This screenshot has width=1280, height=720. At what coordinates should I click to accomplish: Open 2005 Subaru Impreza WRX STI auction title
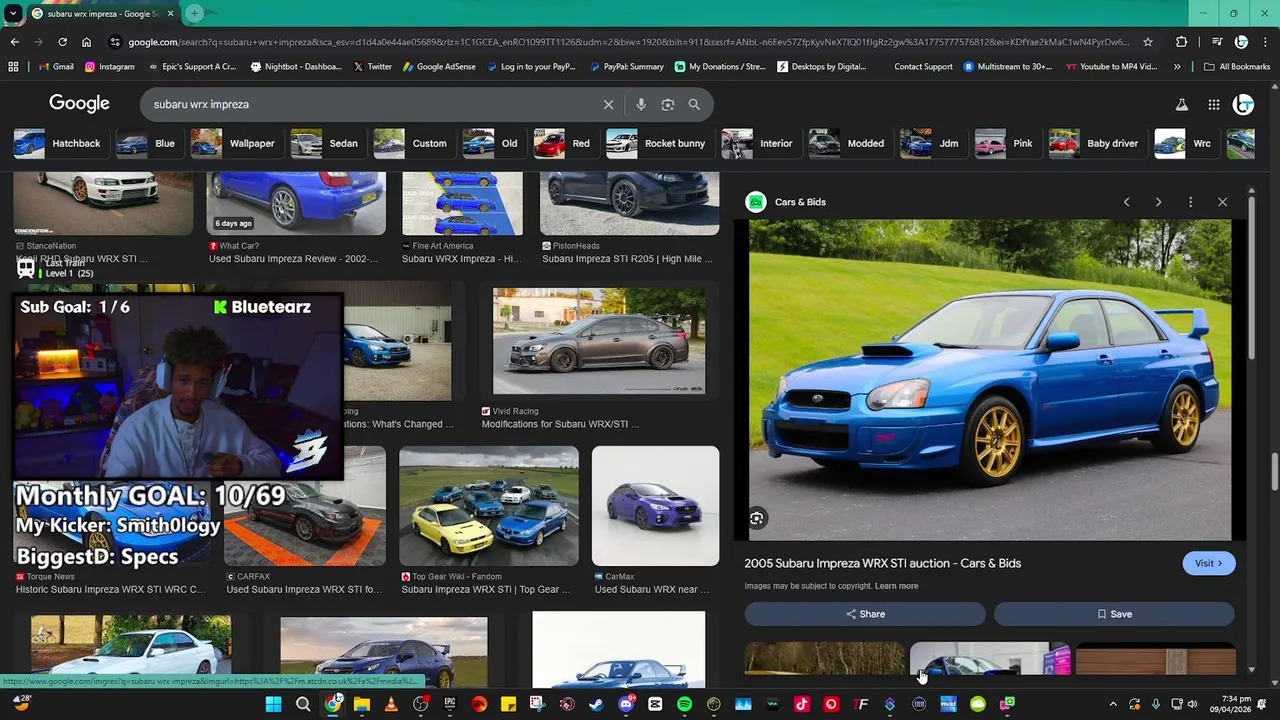click(883, 563)
